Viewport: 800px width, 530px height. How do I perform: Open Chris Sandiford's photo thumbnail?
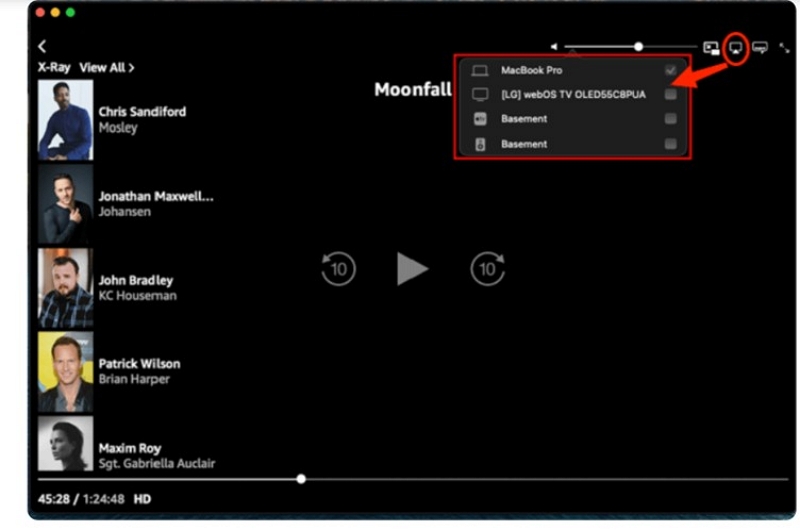[65, 120]
